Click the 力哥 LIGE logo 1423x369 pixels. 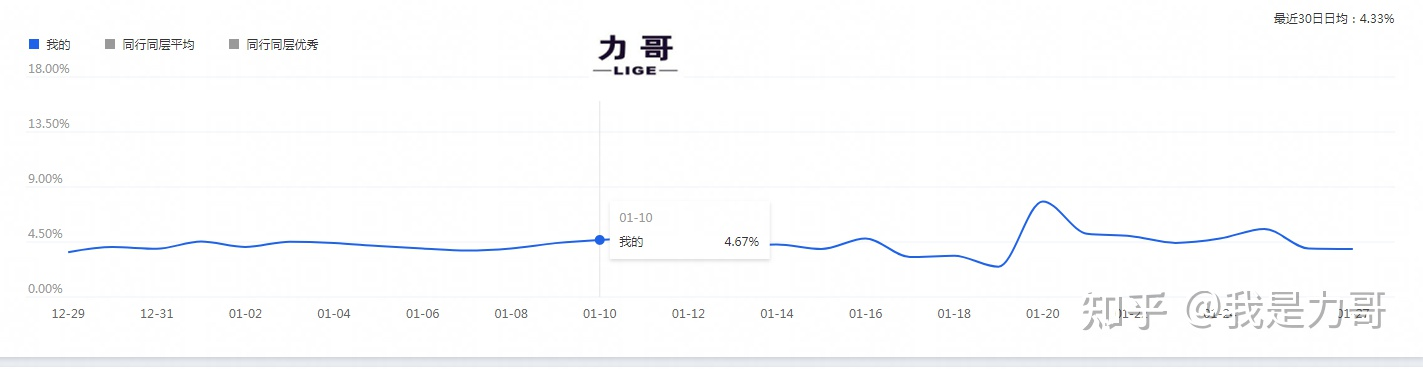click(x=635, y=54)
